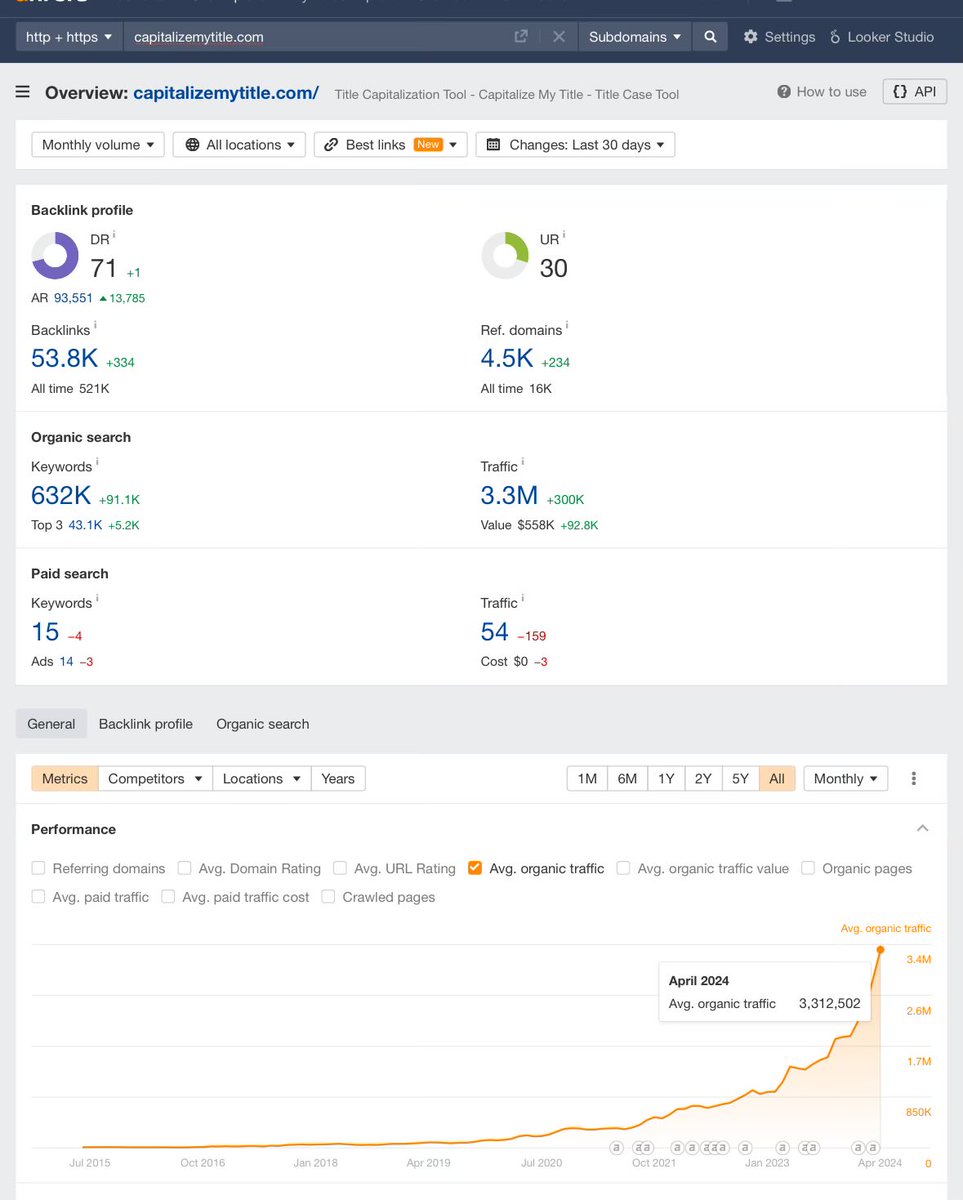This screenshot has height=1200, width=963.
Task: Click the Paid search Keywords info icon
Action: point(97,599)
